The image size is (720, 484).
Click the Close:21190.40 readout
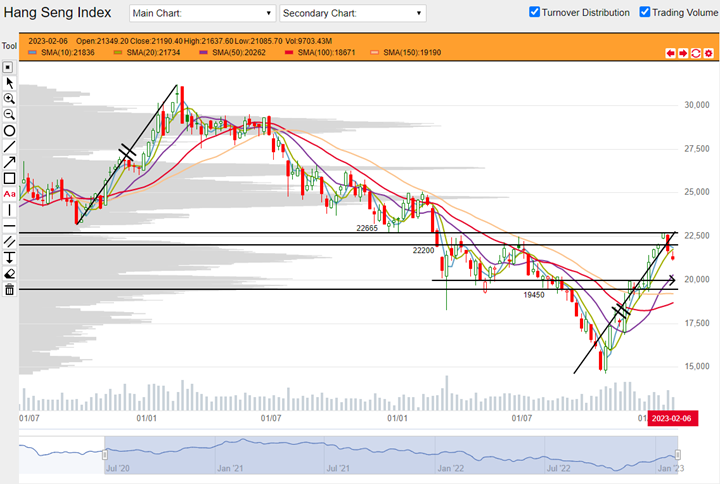click(x=157, y=41)
